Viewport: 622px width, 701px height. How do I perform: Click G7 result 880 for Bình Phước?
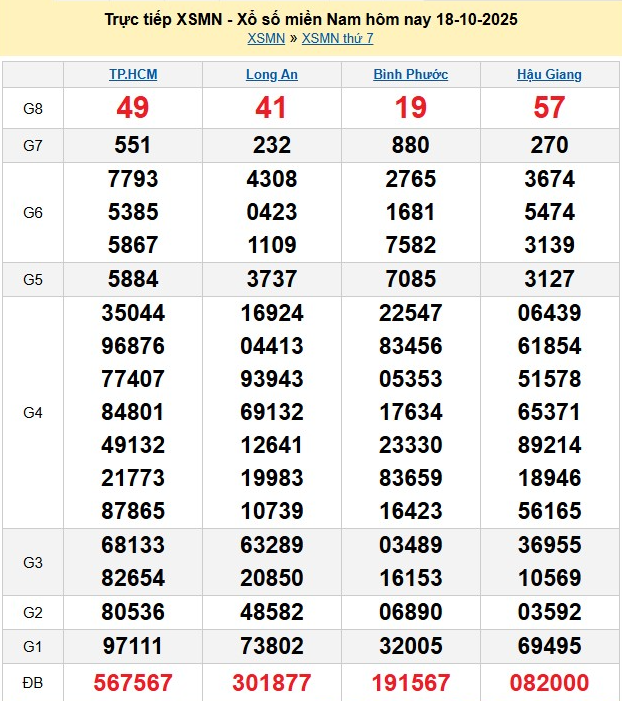(411, 145)
